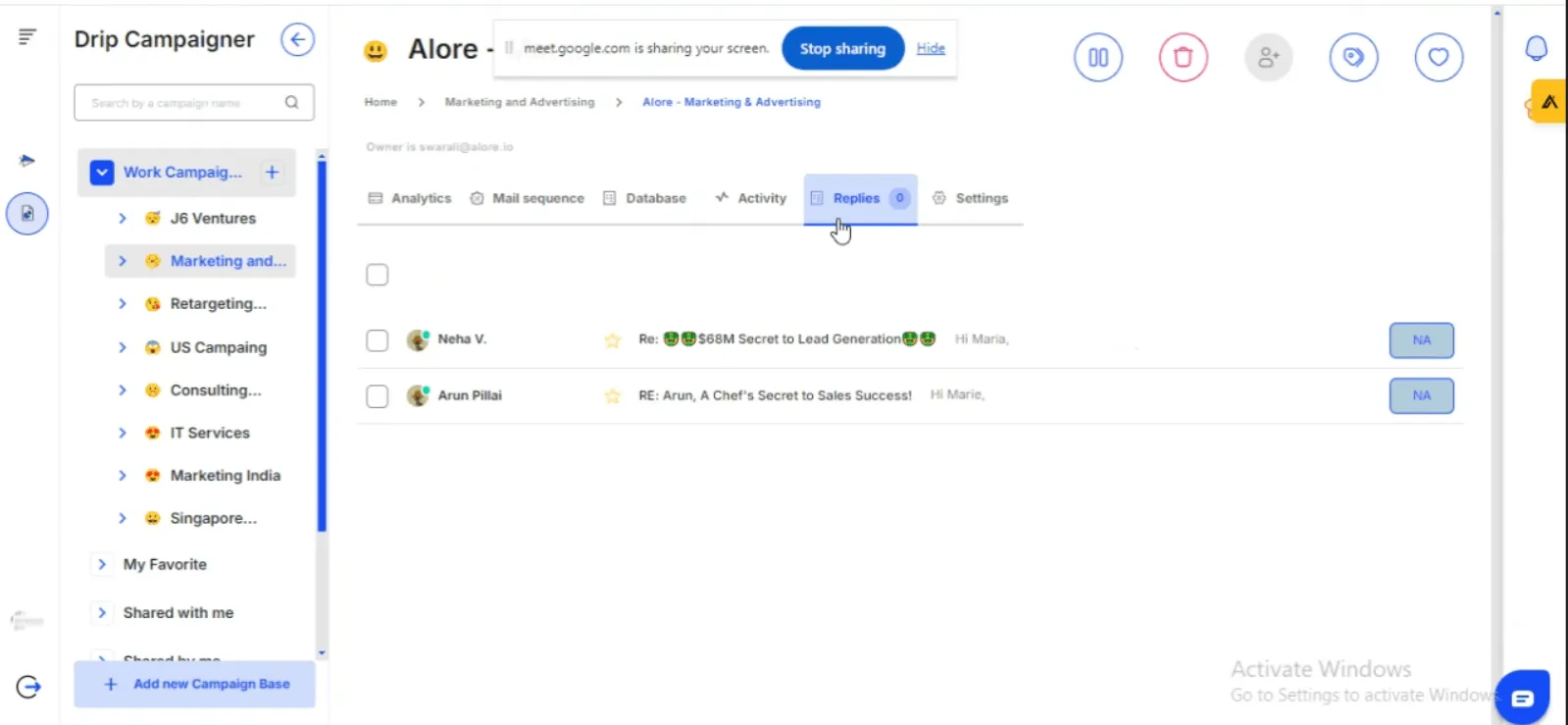
Task: Click Arun Pillai avatar
Action: [x=418, y=396]
